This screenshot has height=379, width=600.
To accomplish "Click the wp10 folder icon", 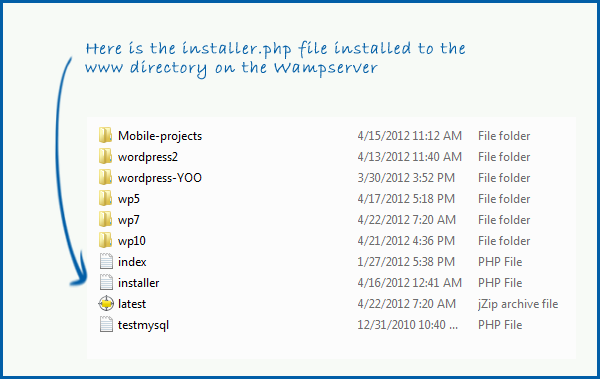I will click(105, 241).
